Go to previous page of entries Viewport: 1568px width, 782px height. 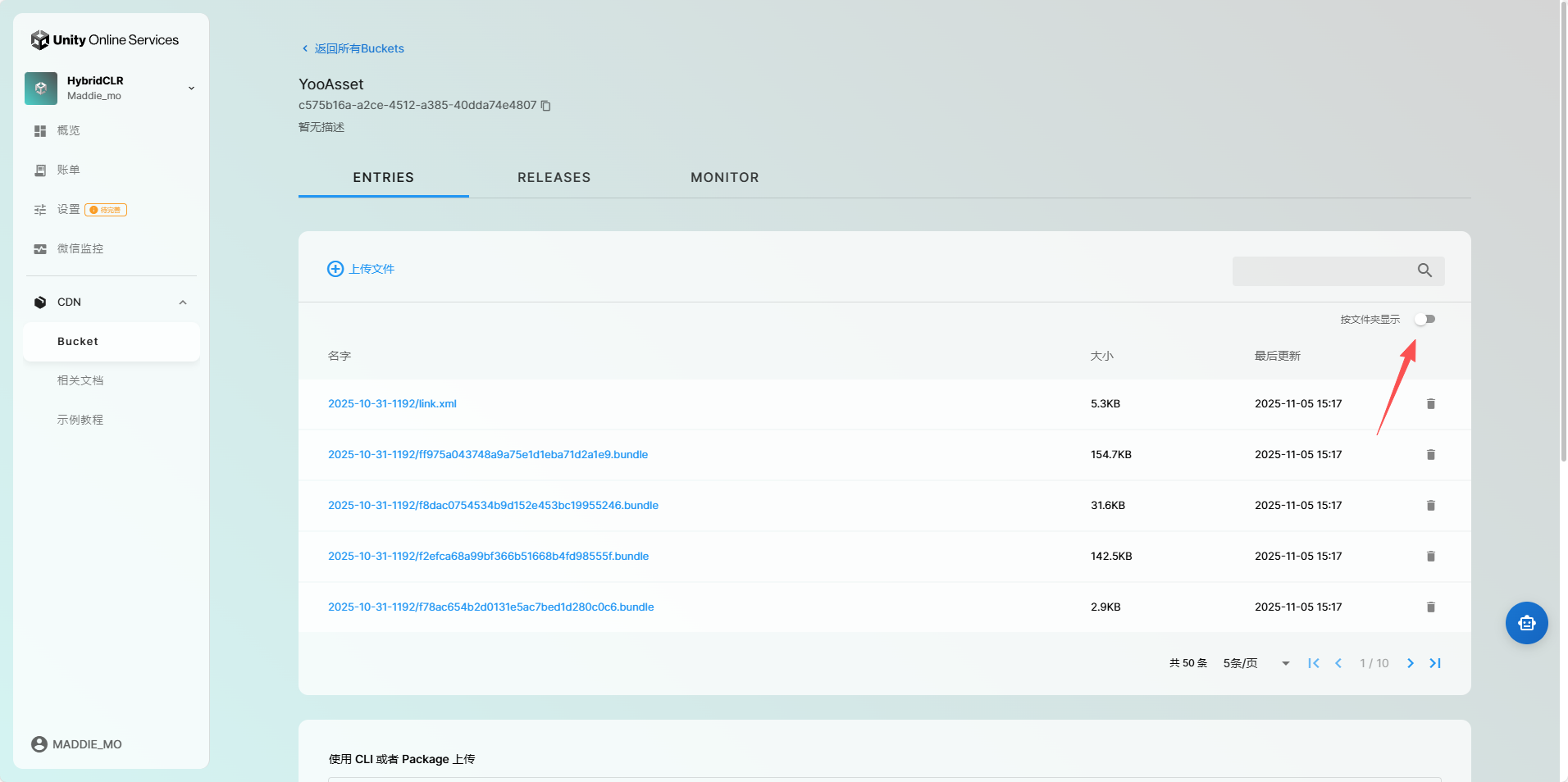pyautogui.click(x=1338, y=663)
